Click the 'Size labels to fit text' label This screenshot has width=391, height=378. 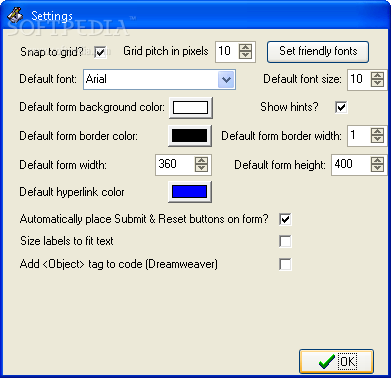(67, 241)
